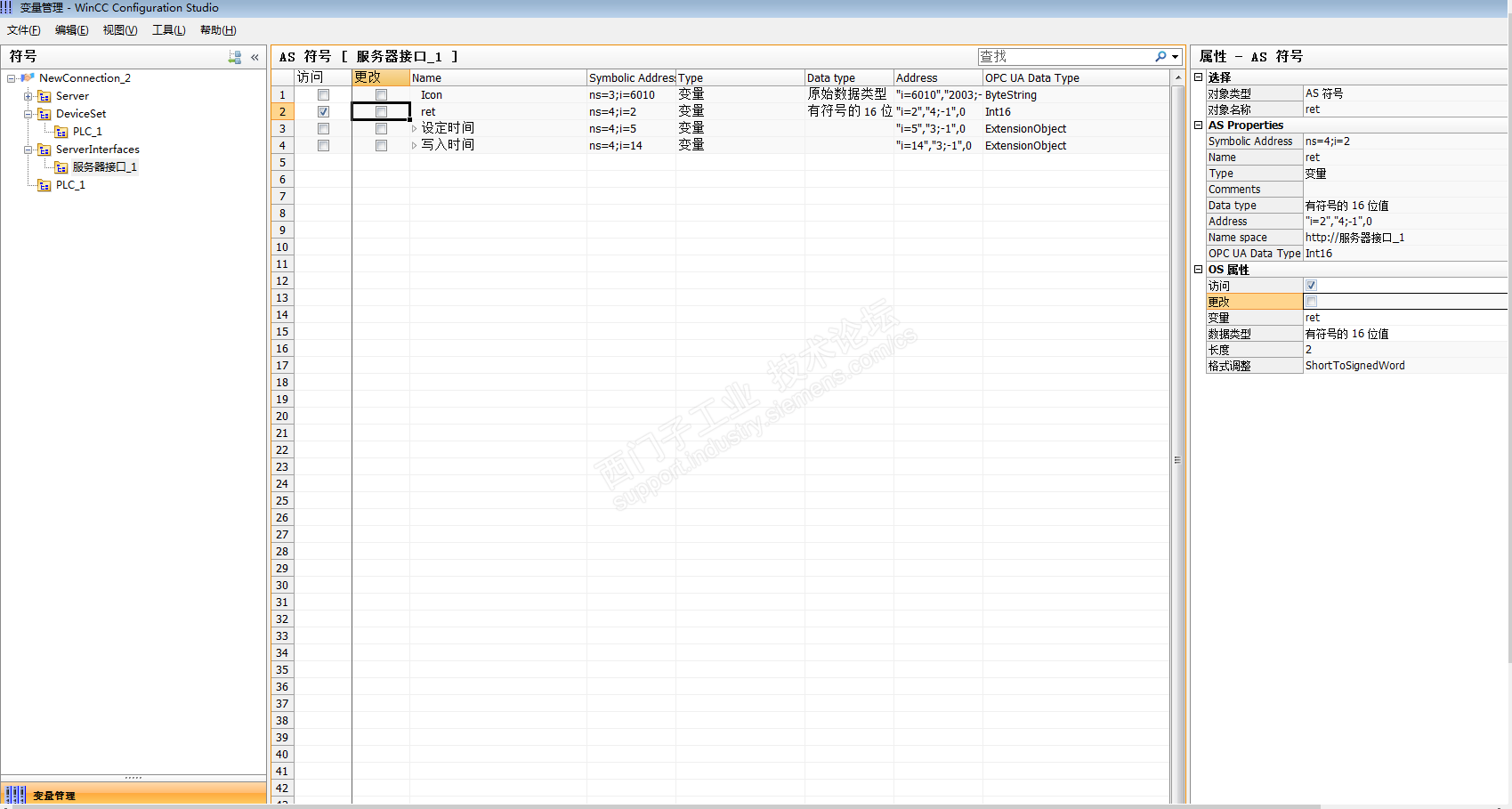This screenshot has width=1512, height=809.
Task: Collapse the DeviceSet tree node
Action: [28, 114]
